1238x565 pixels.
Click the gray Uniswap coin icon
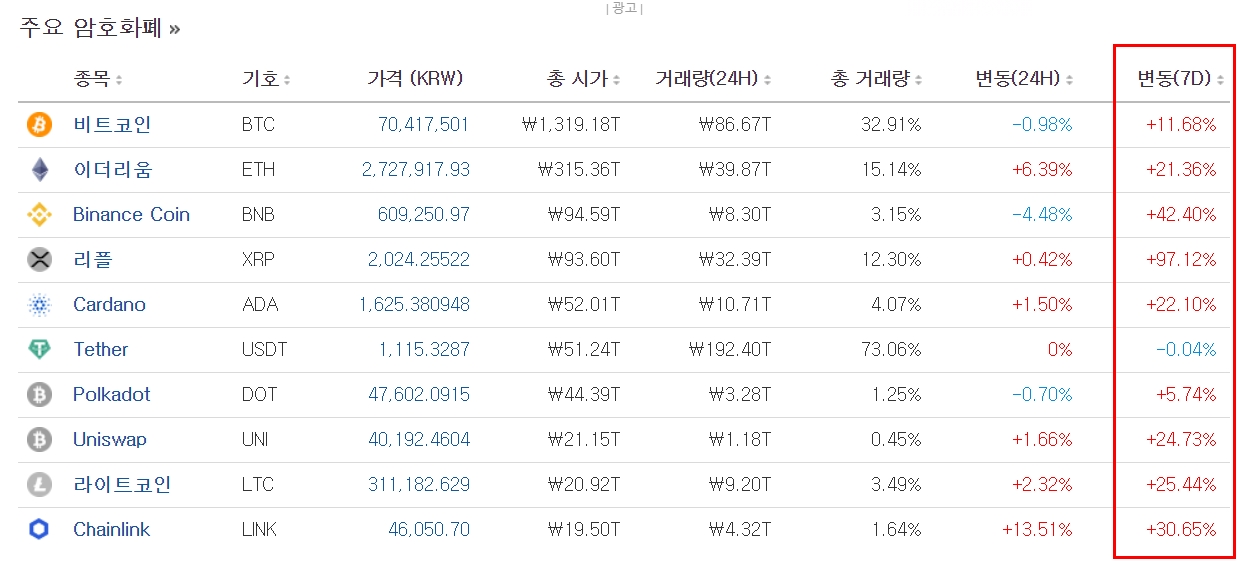39,440
